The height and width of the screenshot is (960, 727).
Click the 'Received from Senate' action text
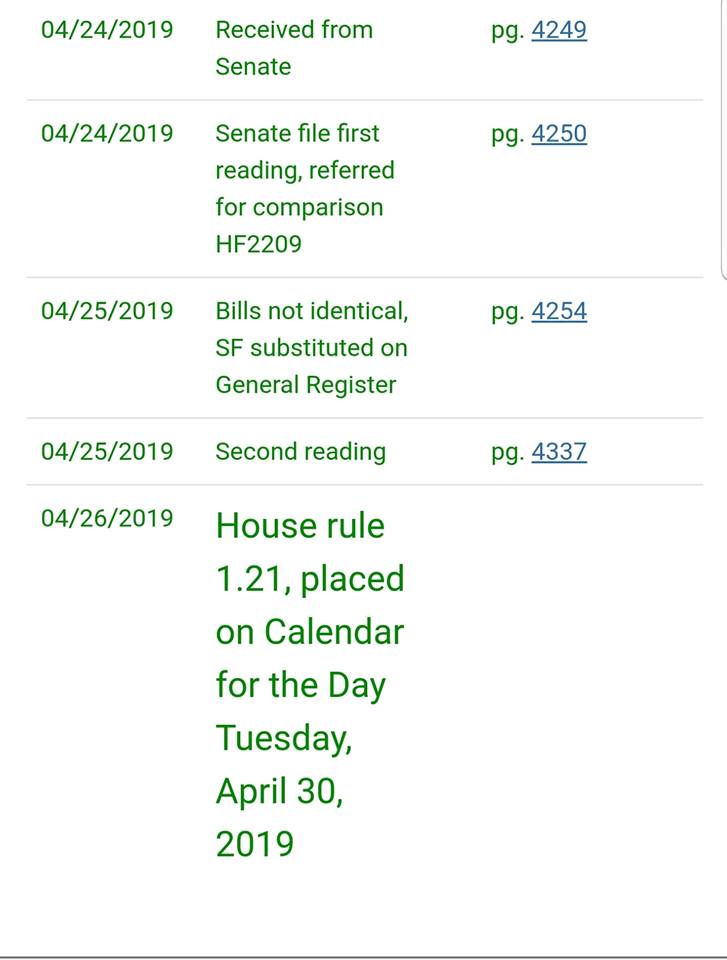[x=294, y=48]
